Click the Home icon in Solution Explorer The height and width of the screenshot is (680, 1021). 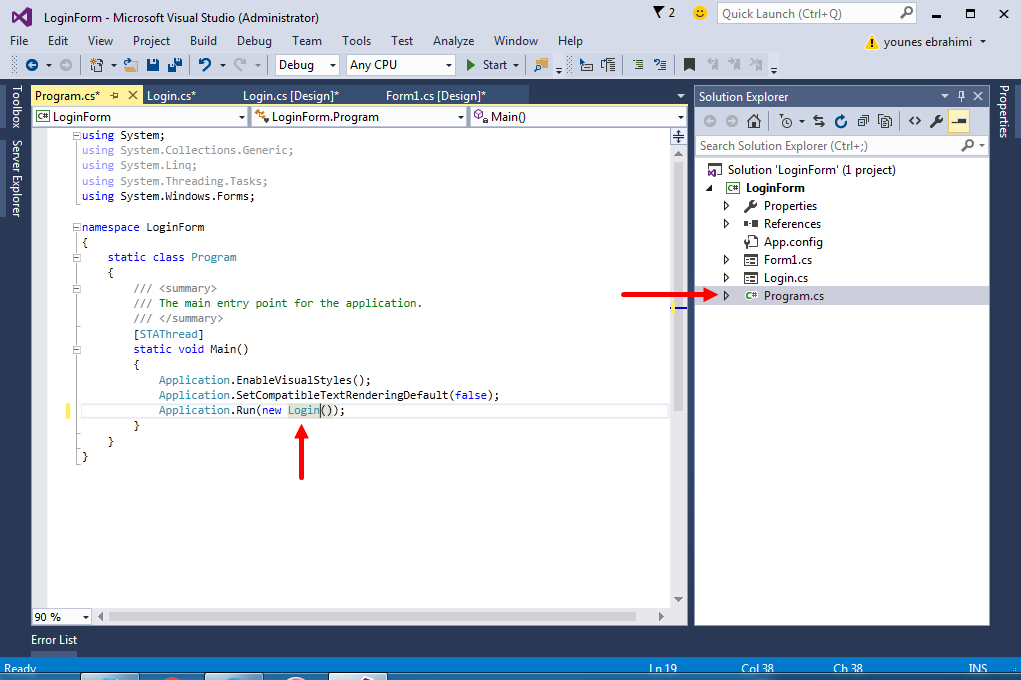[x=754, y=121]
